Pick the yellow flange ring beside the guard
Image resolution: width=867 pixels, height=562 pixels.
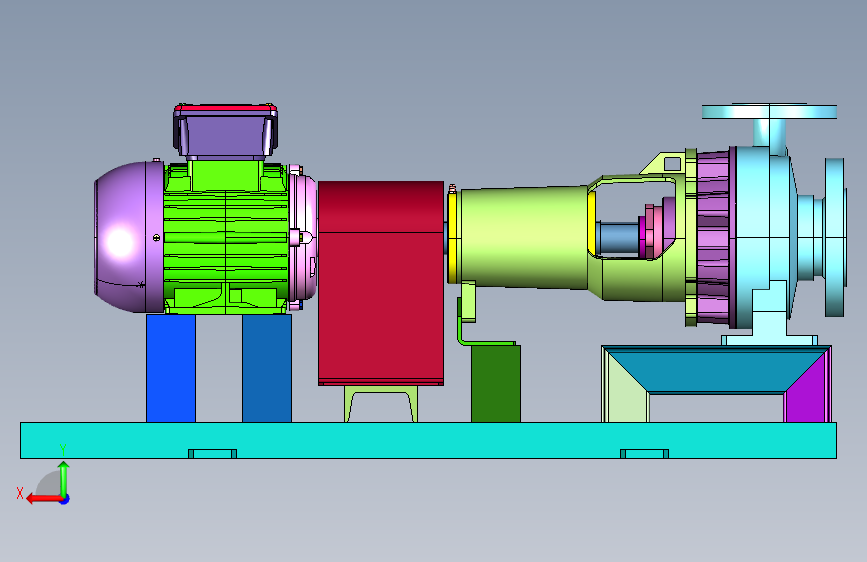coord(452,237)
